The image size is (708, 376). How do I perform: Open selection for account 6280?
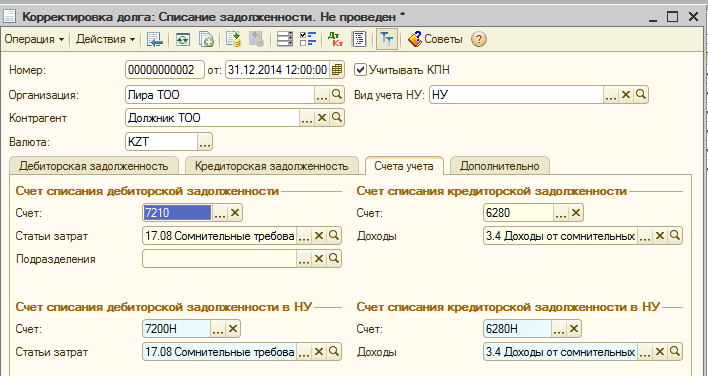pyautogui.click(x=560, y=213)
